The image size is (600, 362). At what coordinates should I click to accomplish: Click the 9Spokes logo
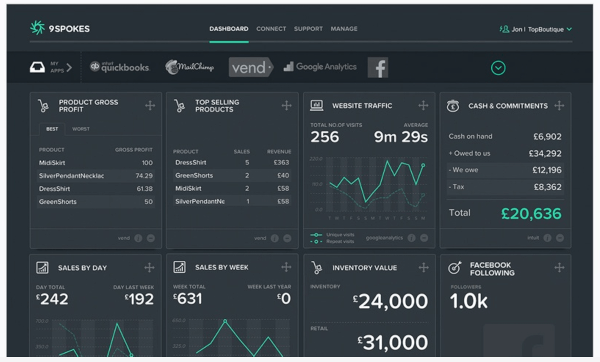(x=60, y=28)
